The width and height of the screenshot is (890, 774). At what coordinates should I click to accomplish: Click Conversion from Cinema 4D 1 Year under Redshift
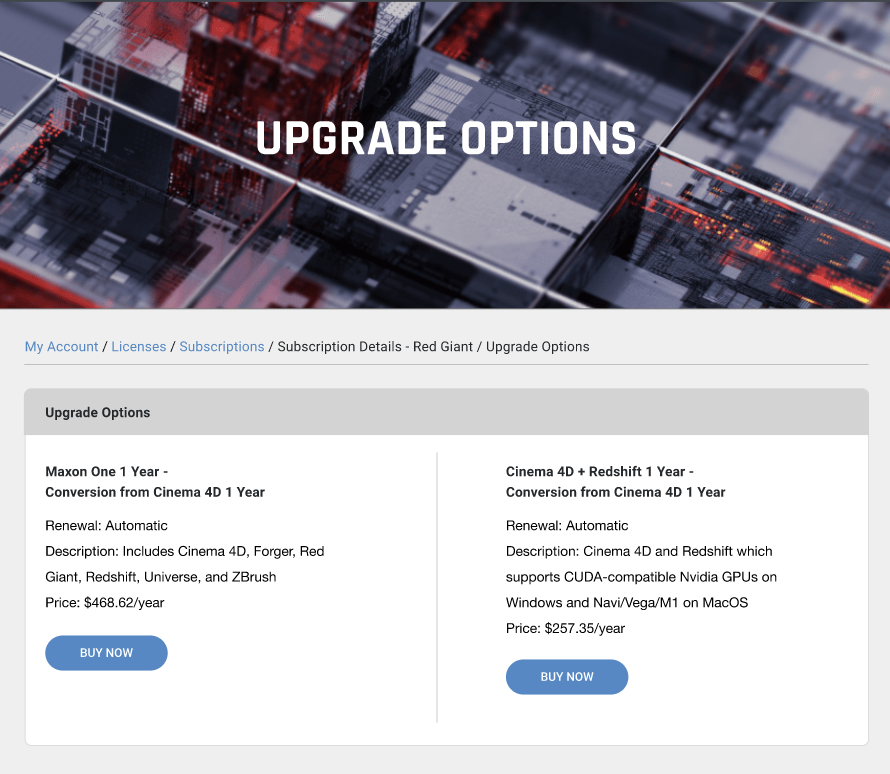(615, 492)
